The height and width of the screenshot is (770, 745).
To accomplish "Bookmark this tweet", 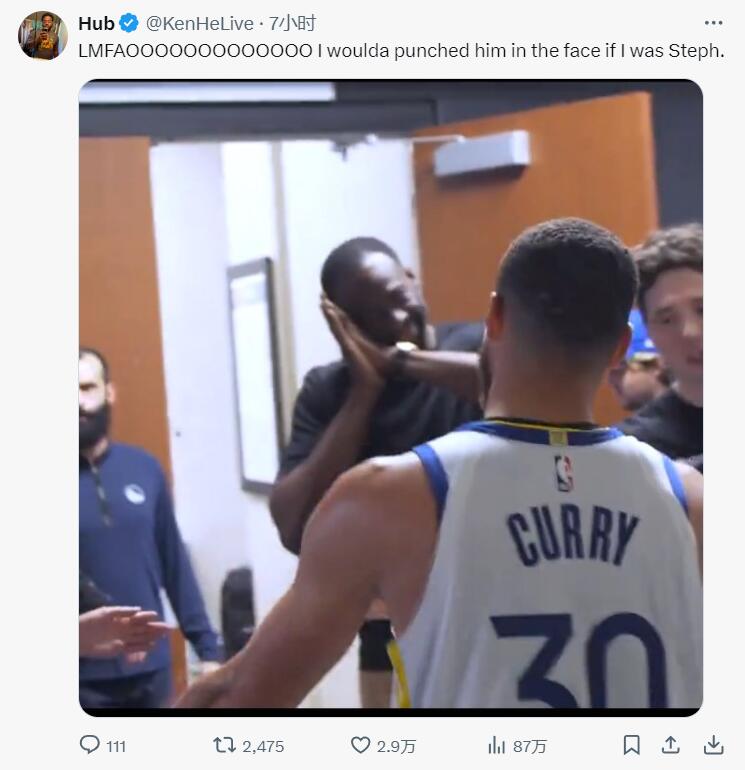I will tap(631, 745).
